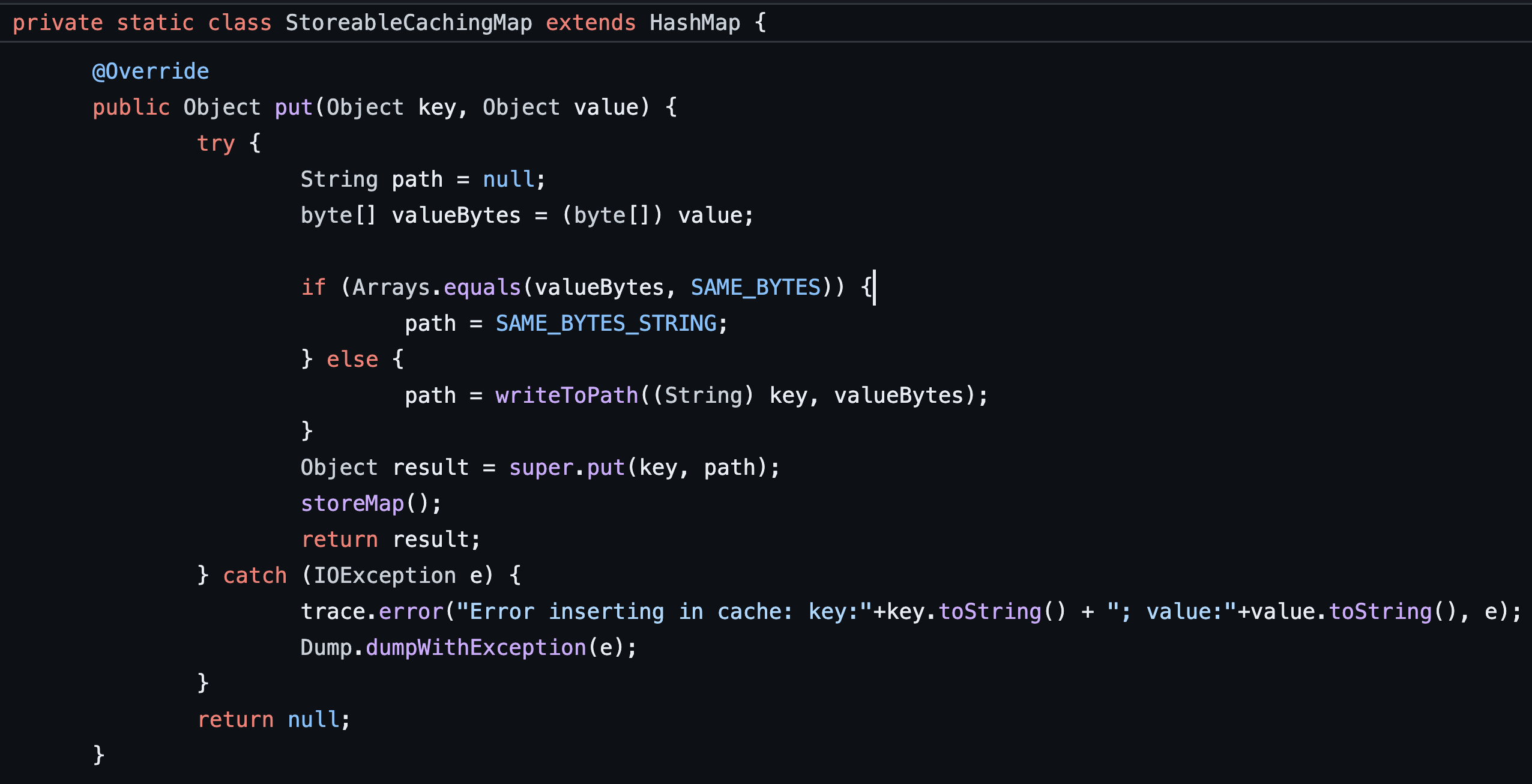Click the HashMap superclass name
The image size is (1532, 784).
coord(695,23)
